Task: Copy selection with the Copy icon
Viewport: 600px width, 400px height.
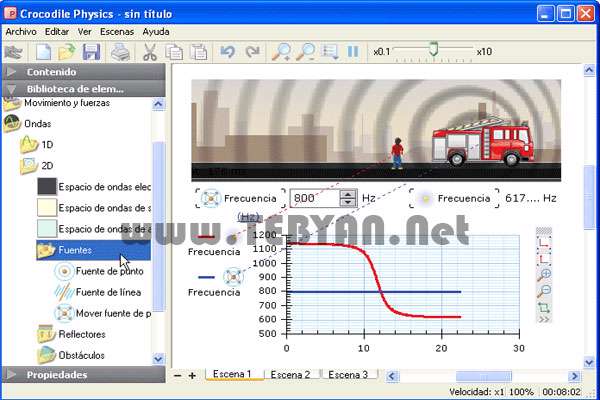Action: (174, 52)
